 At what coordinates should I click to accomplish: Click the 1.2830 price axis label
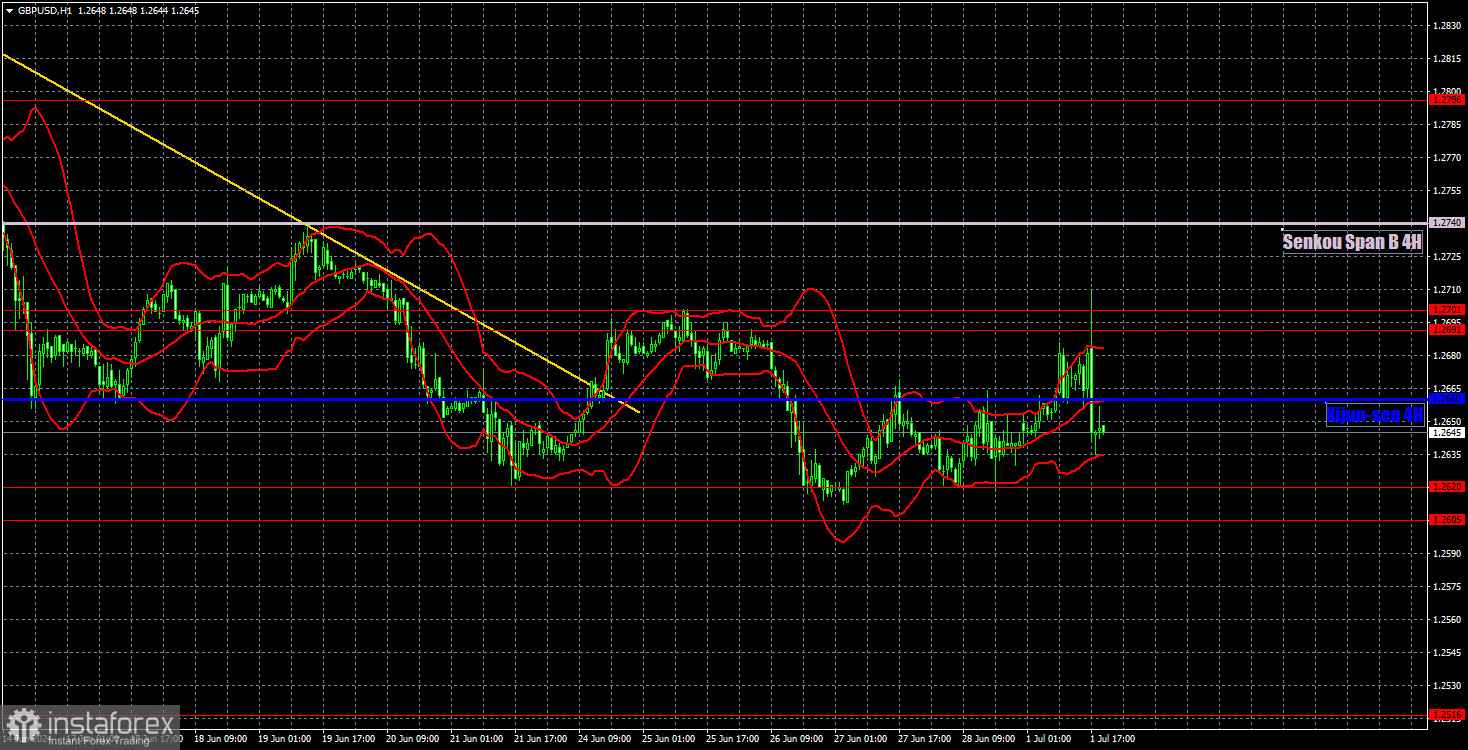1446,26
